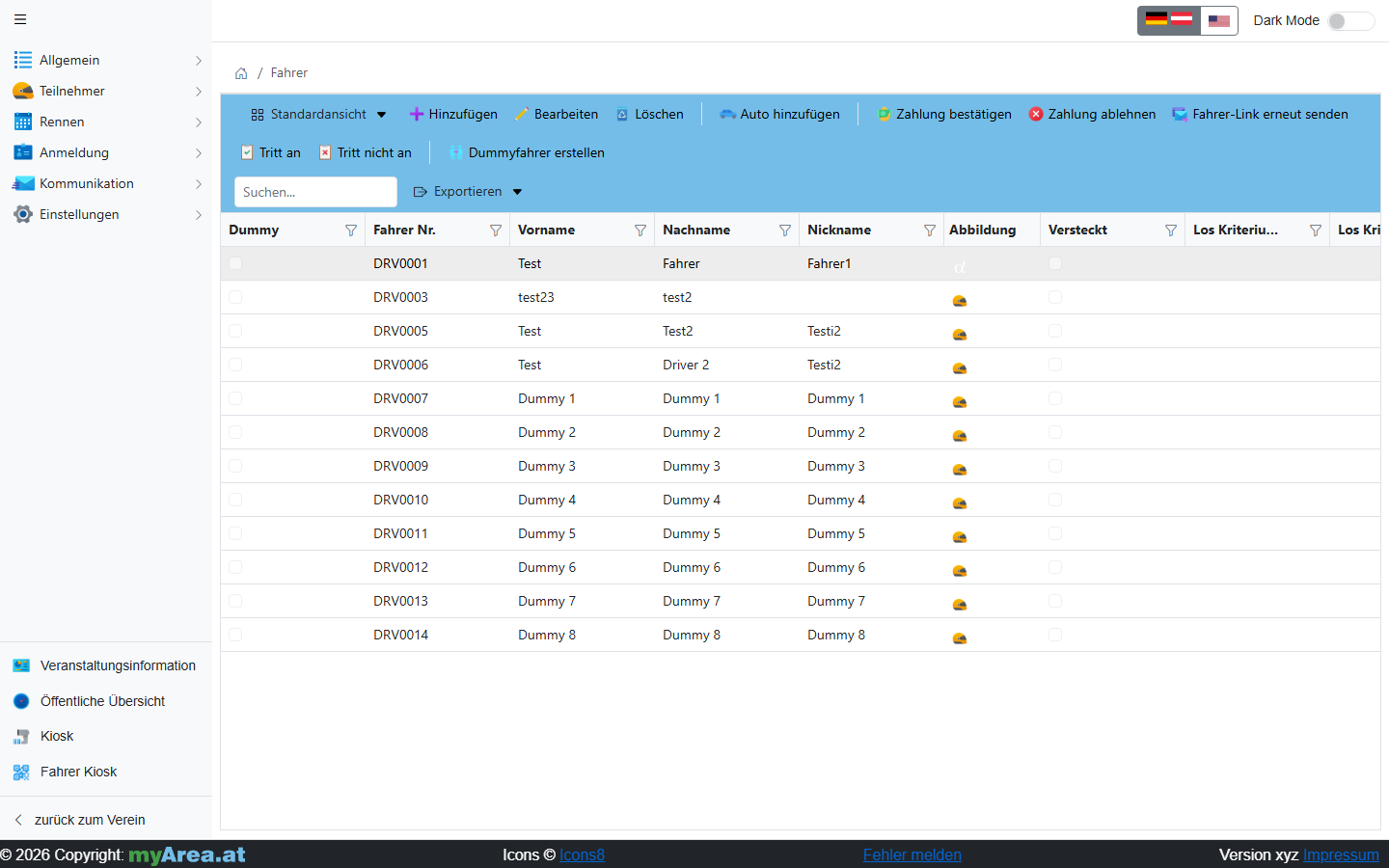This screenshot has width=1389, height=868.
Task: Focus the Suchen... search field
Action: (x=315, y=192)
